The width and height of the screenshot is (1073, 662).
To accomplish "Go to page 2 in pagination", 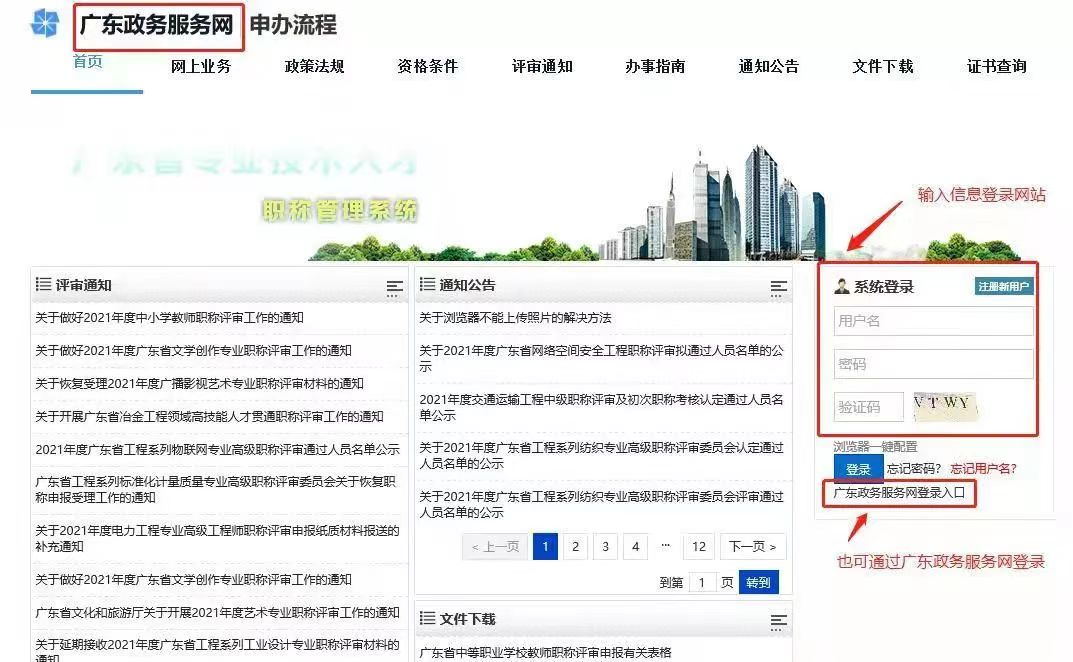I will (575, 547).
